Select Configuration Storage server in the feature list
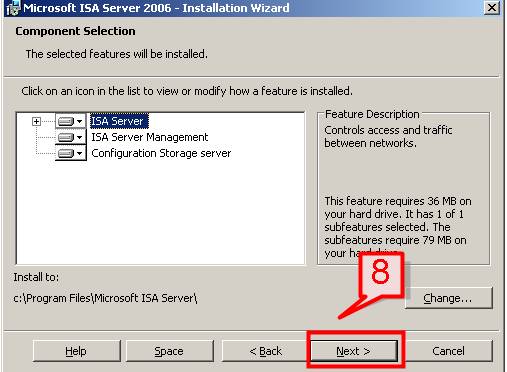Screen dimensions: 507x372 click(x=161, y=153)
